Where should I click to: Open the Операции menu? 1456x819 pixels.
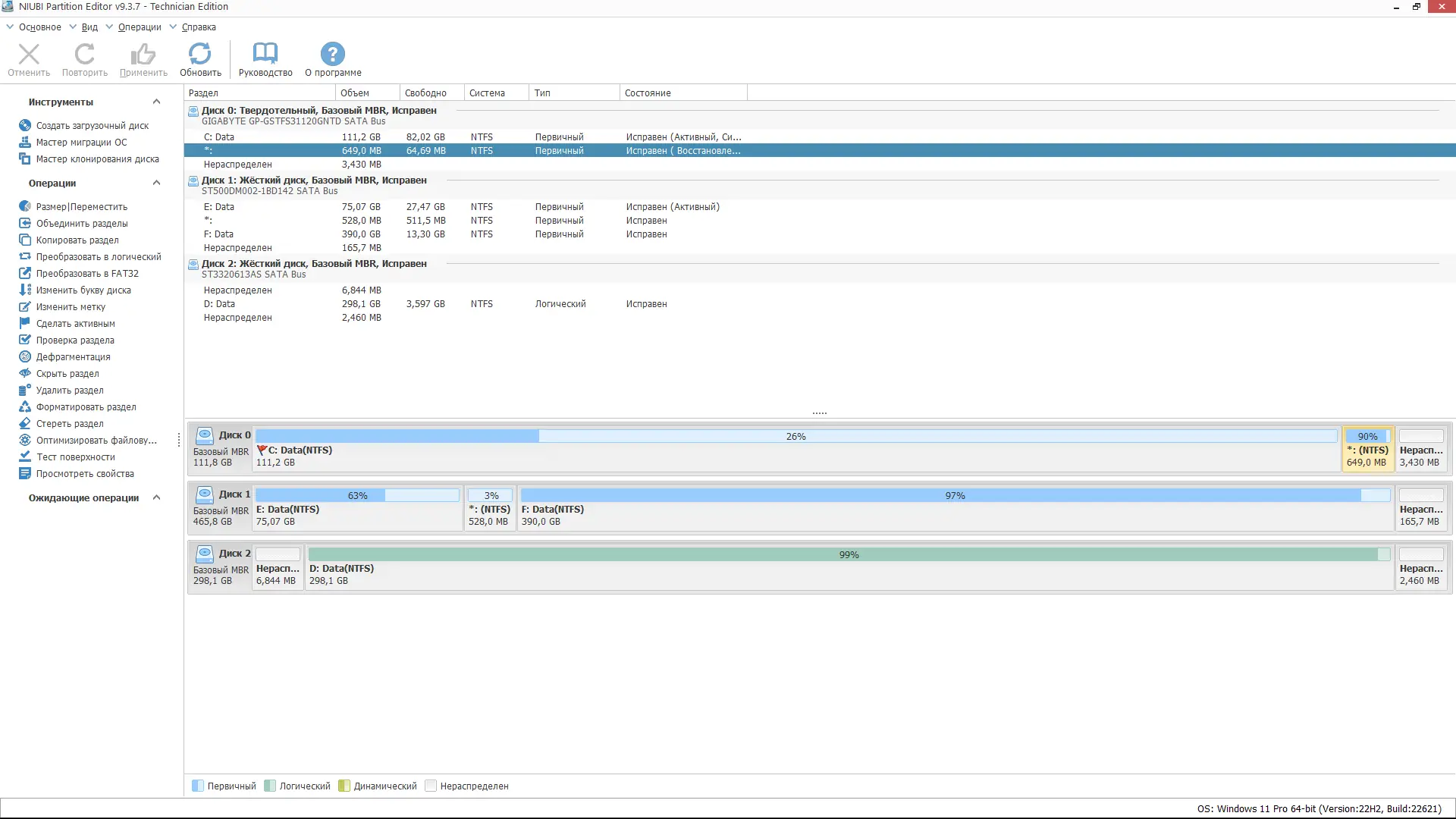(x=140, y=27)
